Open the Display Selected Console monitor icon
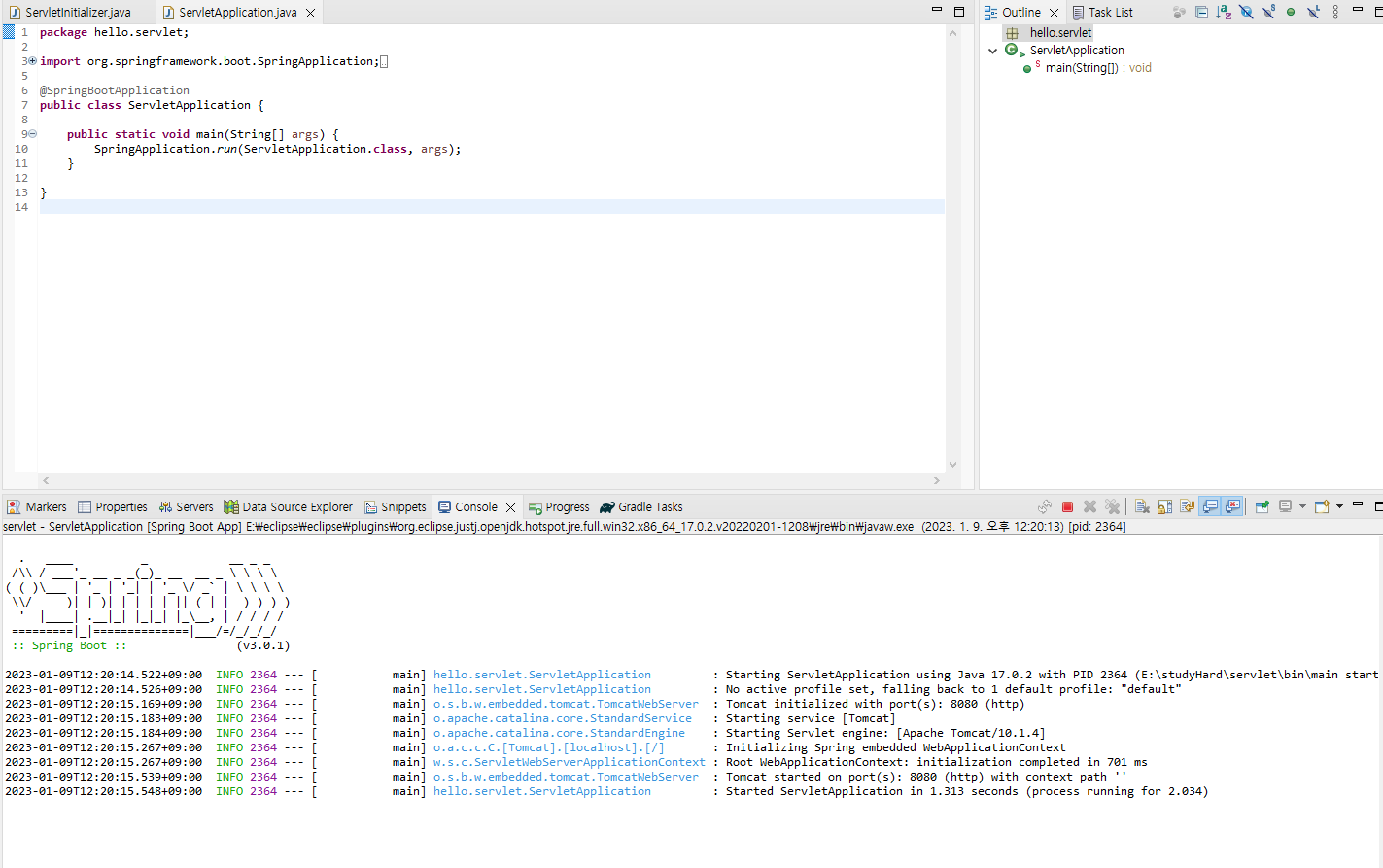The height and width of the screenshot is (868, 1383). (x=1285, y=506)
